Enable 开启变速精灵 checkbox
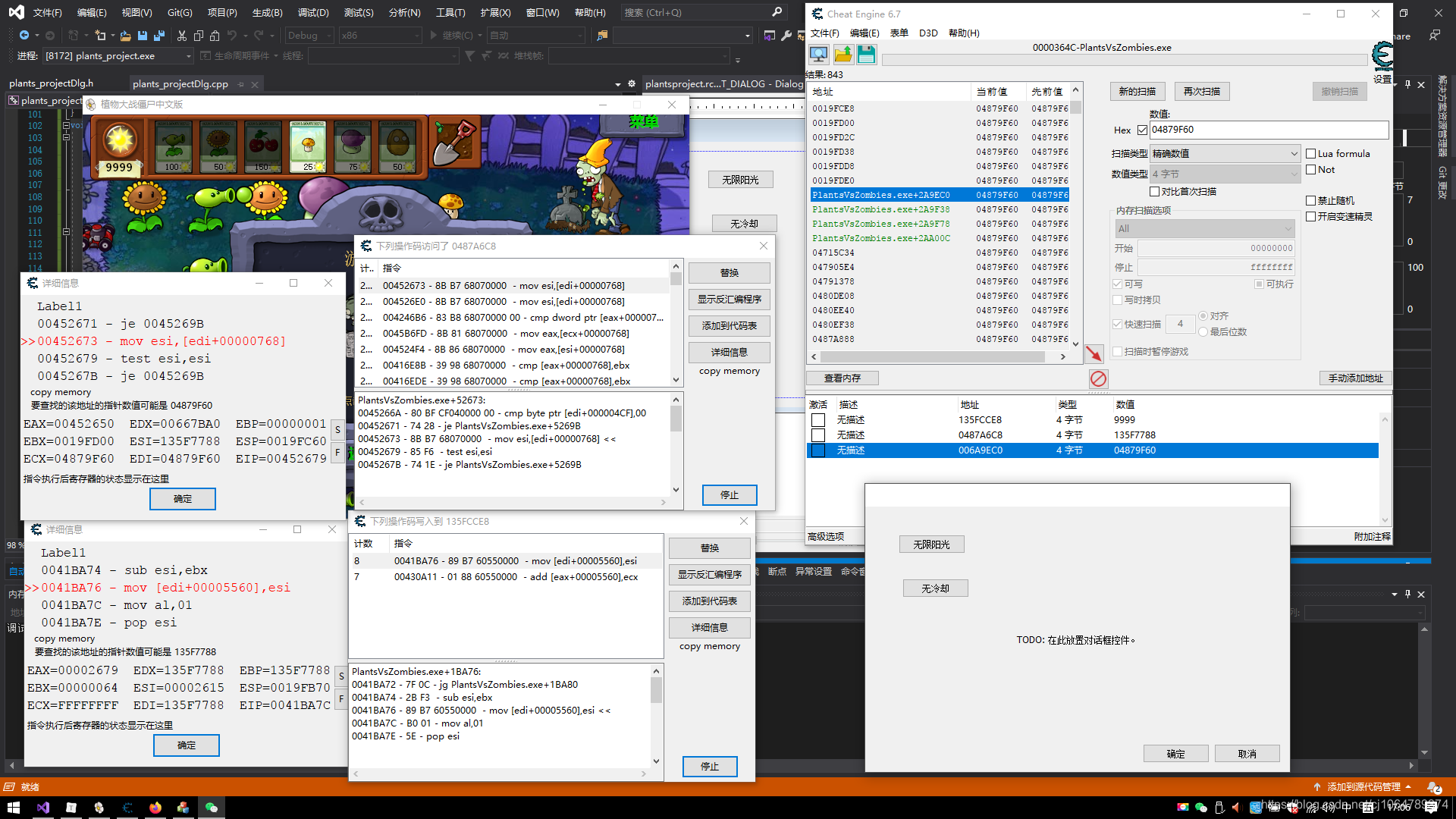Image resolution: width=1456 pixels, height=819 pixels. pos(1310,217)
